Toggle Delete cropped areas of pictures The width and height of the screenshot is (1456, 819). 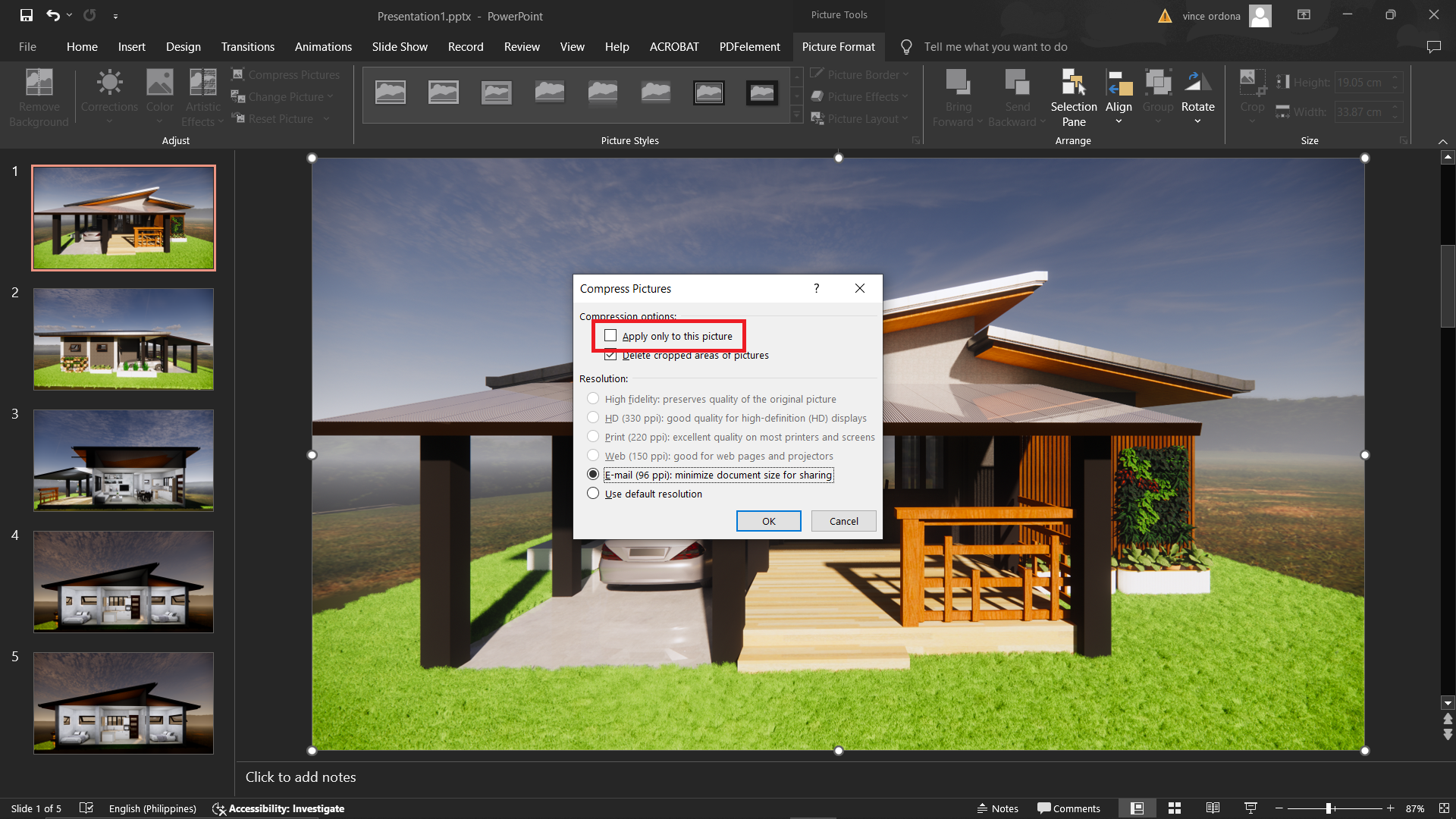[612, 355]
